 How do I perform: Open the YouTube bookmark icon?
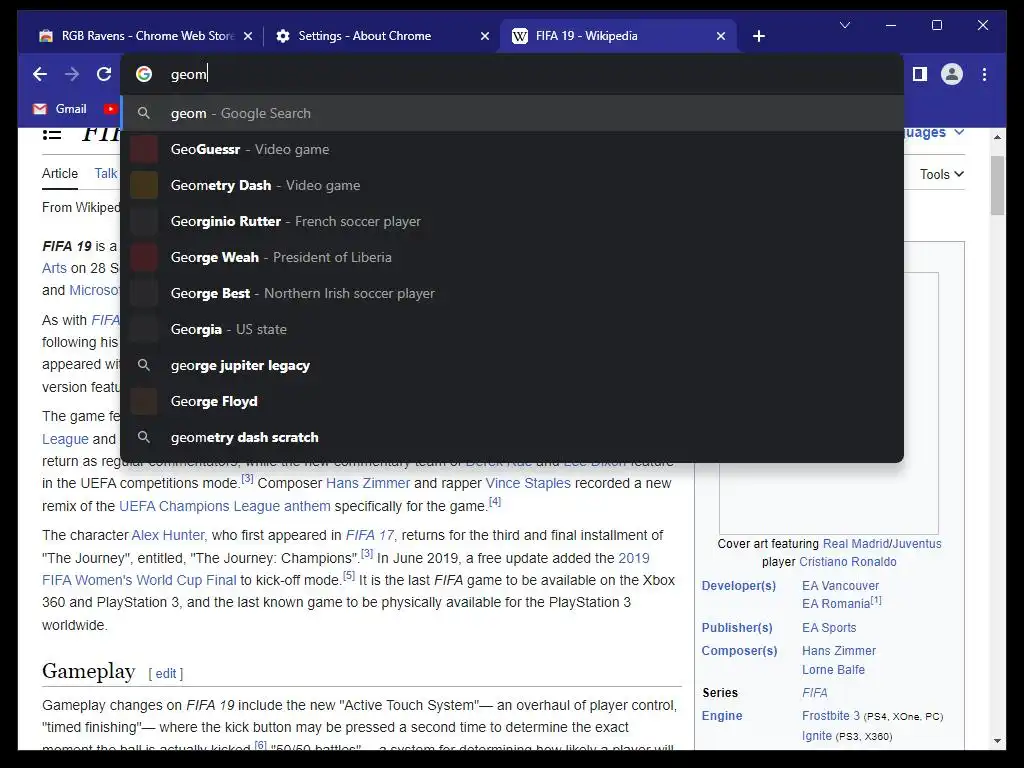pyautogui.click(x=110, y=109)
